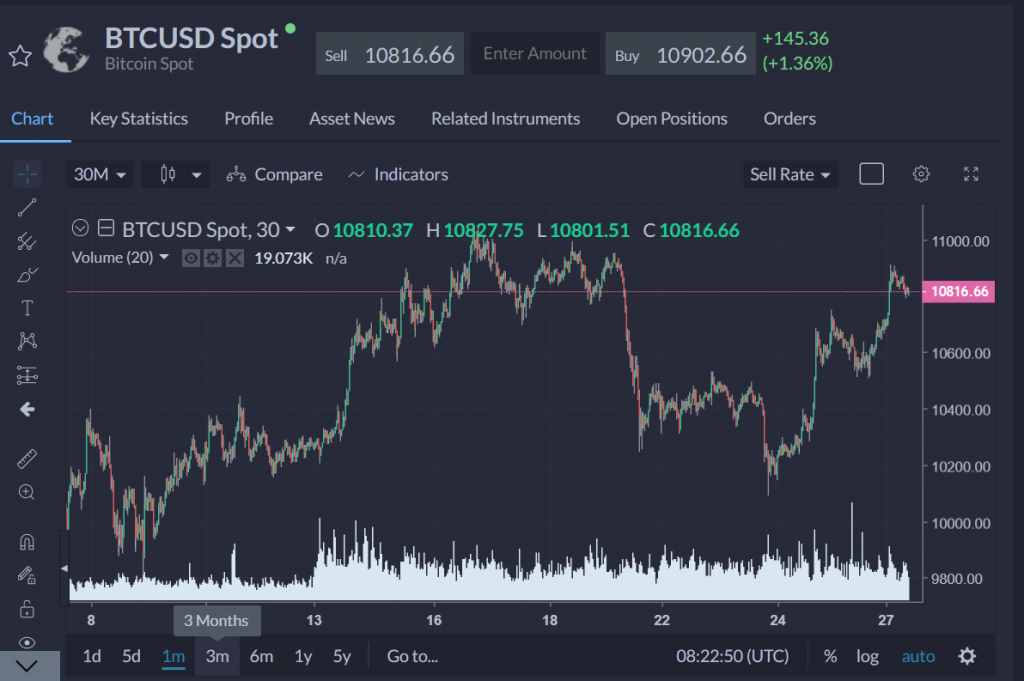The width and height of the screenshot is (1024, 681).
Task: Select the text annotation tool
Action: tap(27, 308)
